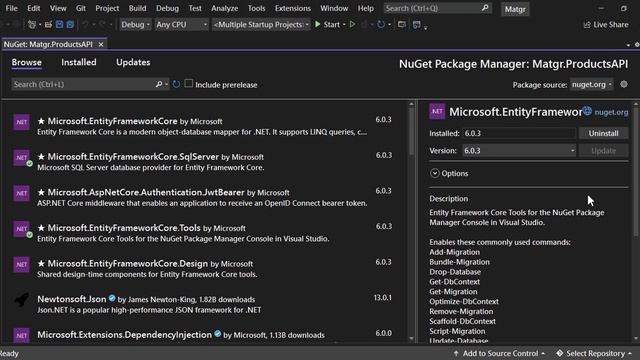
Task: Click the EntityFrameworkCore.Tools package icon
Action: [x=21, y=229]
